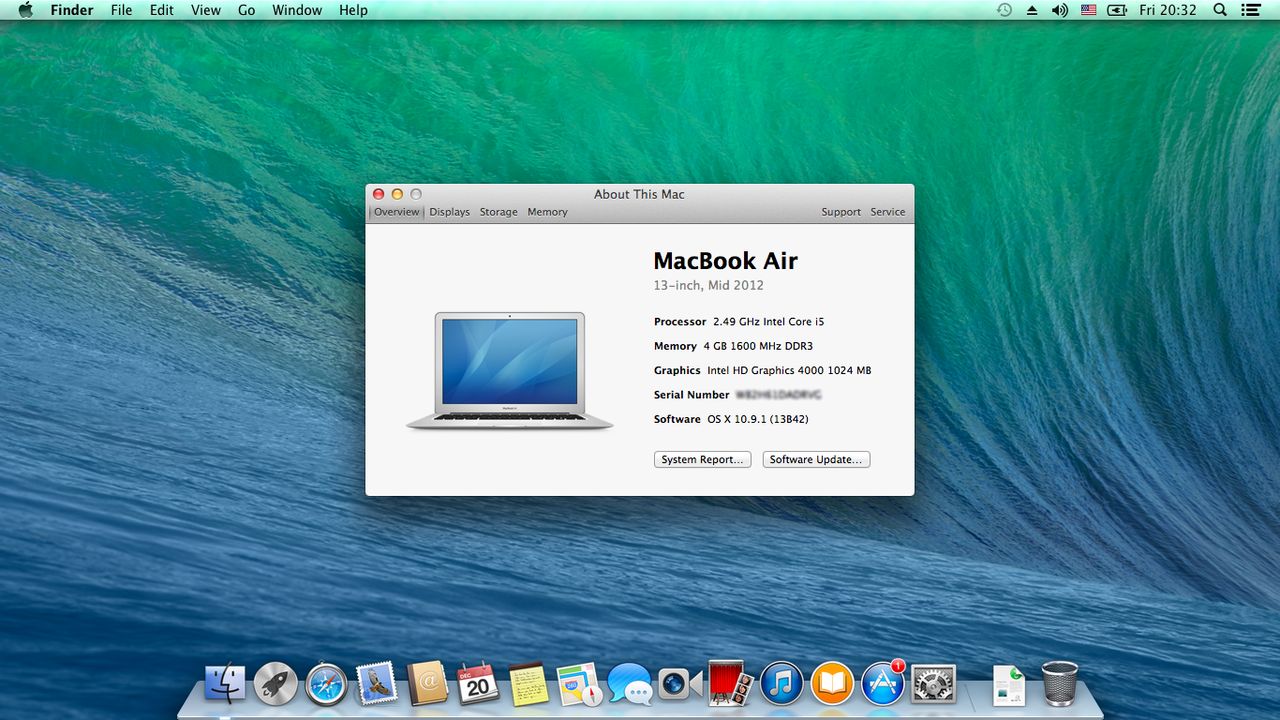This screenshot has width=1280, height=720.
Task: Open System Preferences gear icon
Action: pyautogui.click(x=934, y=684)
